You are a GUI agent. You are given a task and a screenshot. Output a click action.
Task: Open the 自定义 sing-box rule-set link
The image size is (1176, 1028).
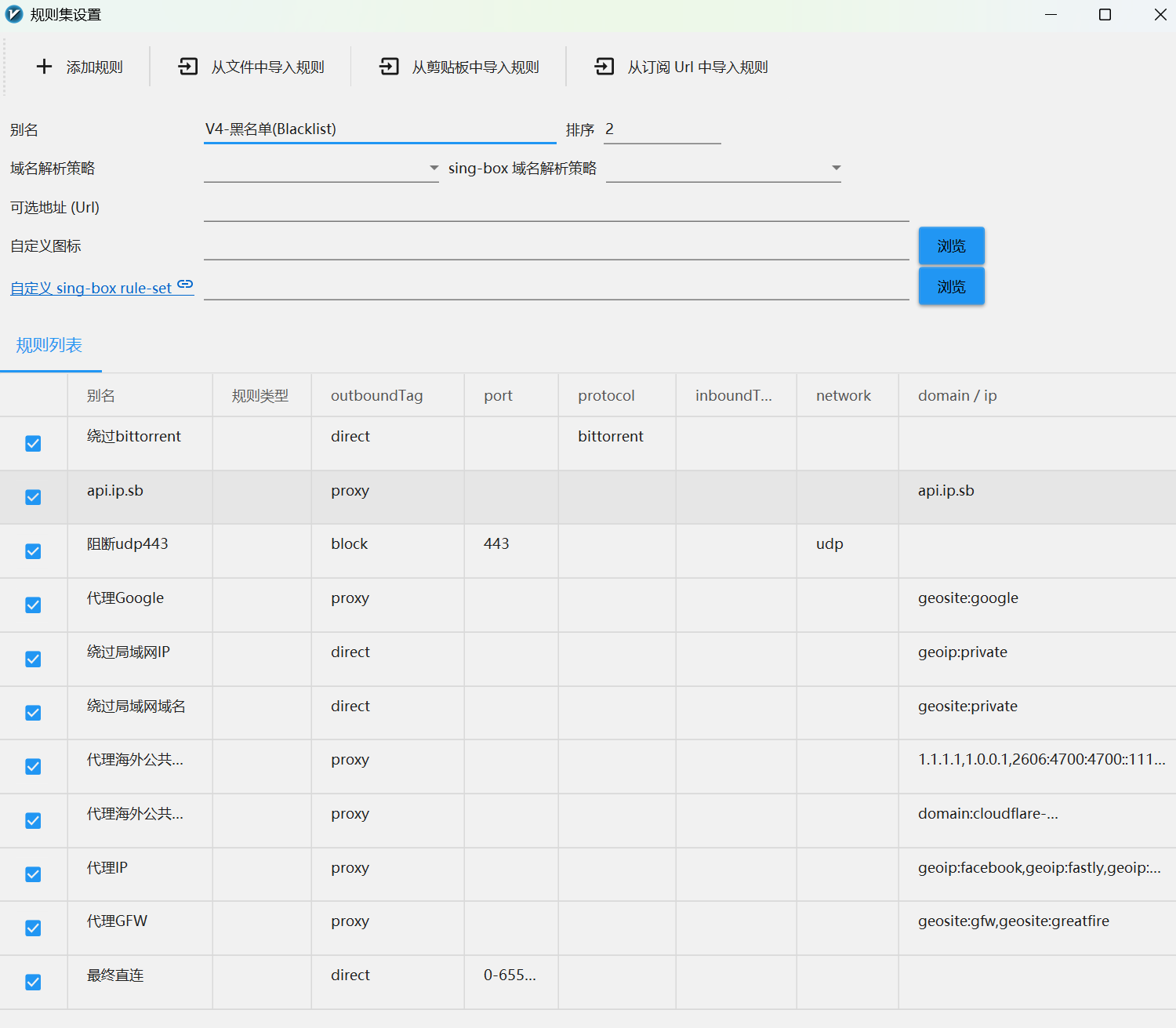(90, 288)
